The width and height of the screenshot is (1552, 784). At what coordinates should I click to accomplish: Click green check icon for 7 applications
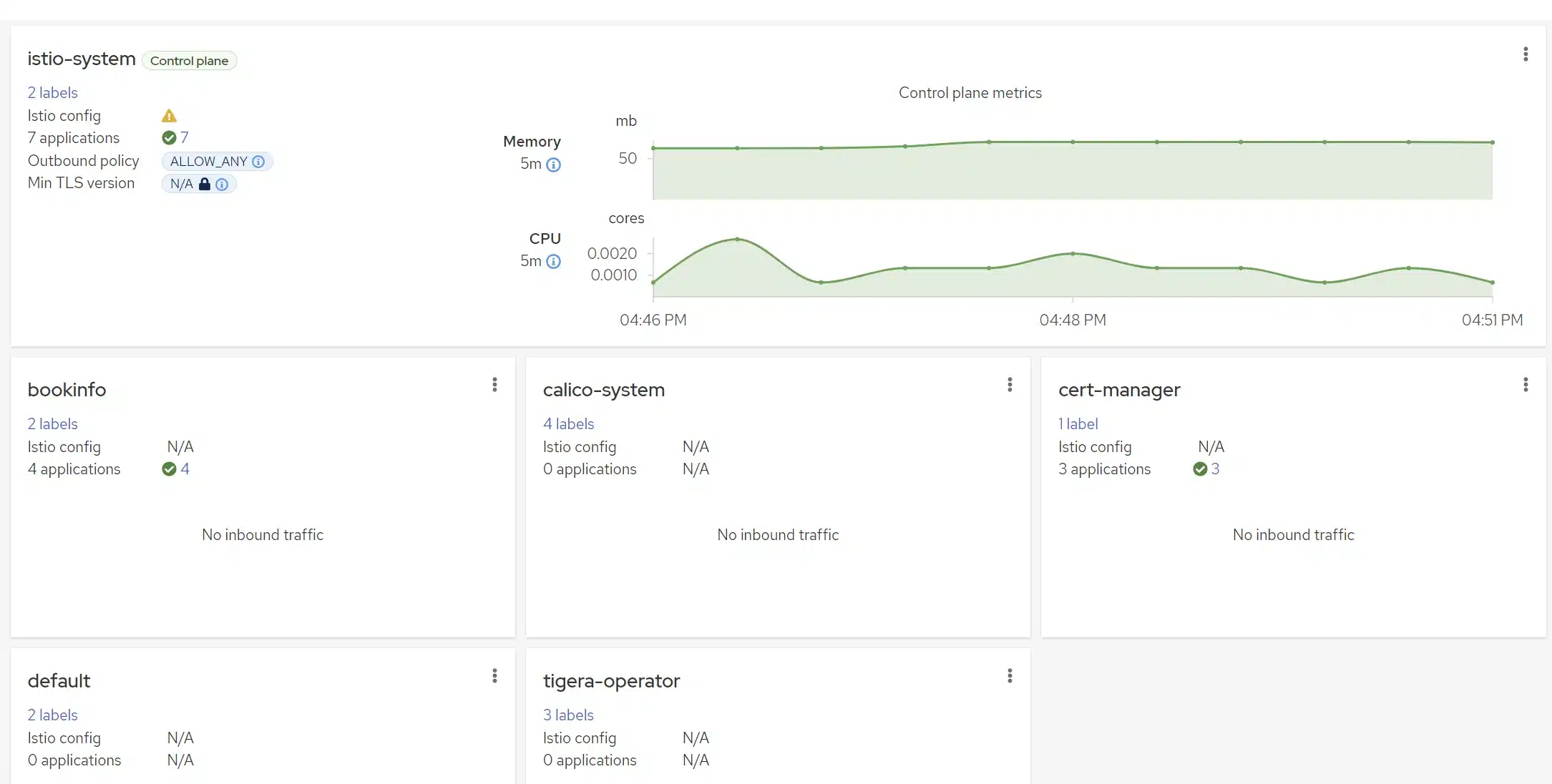(x=169, y=137)
